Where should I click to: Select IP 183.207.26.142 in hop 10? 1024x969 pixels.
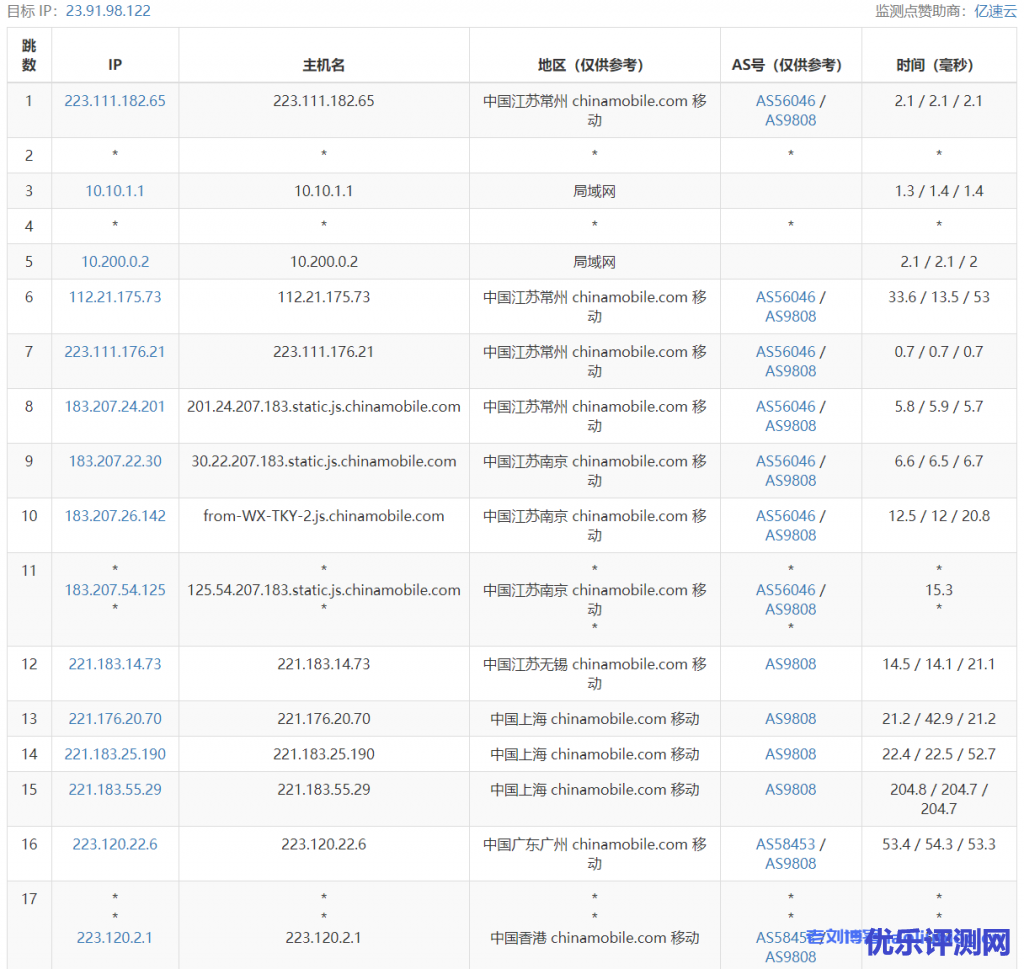point(115,516)
